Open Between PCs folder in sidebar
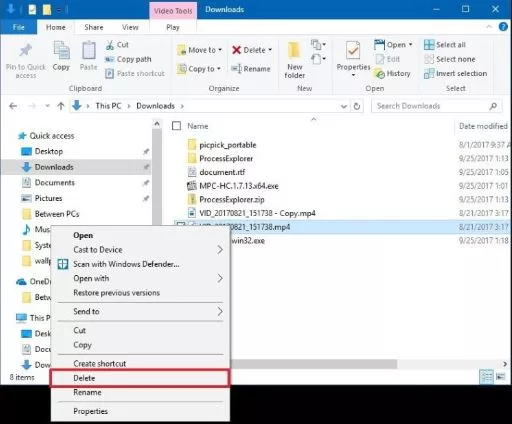The height and width of the screenshot is (424, 512). [57, 214]
